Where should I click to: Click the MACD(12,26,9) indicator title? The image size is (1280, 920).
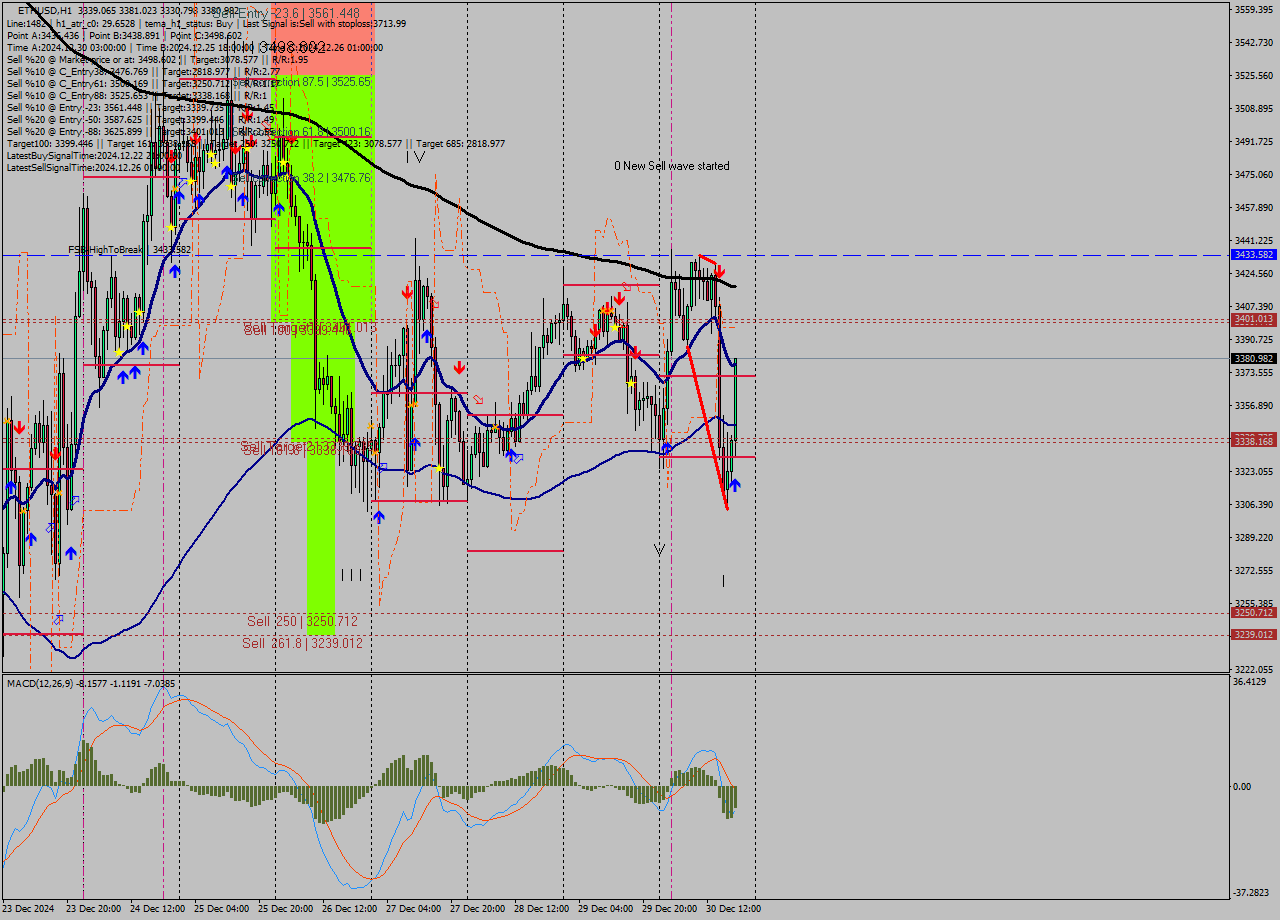click(91, 684)
